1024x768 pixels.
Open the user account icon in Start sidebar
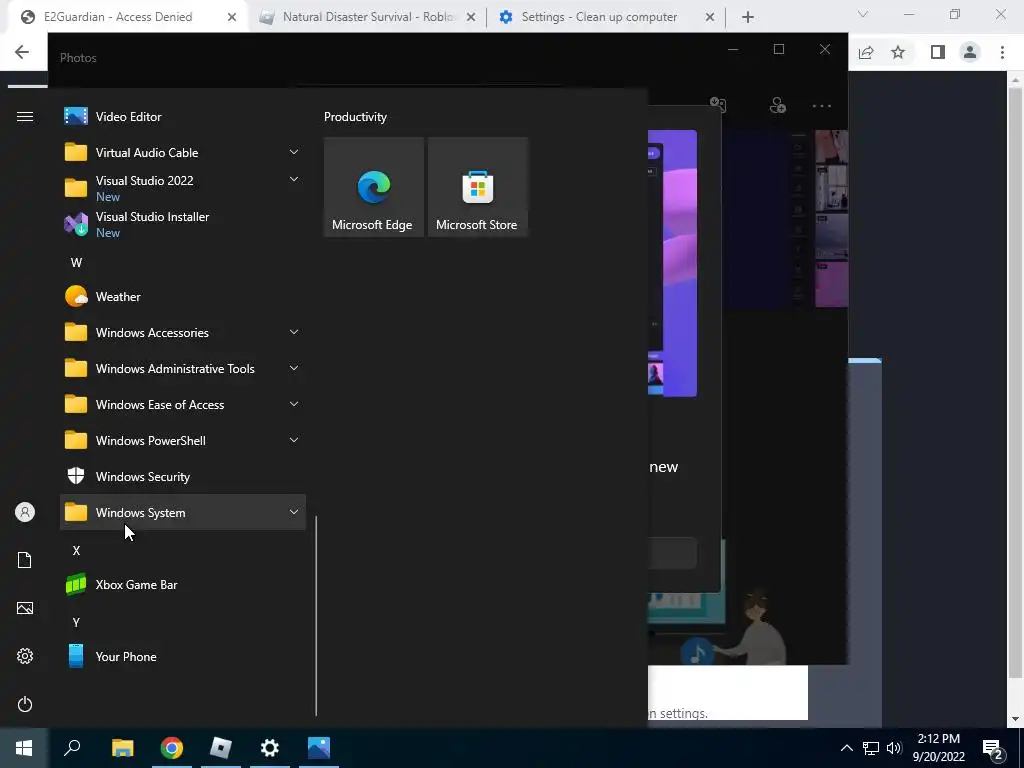(25, 512)
